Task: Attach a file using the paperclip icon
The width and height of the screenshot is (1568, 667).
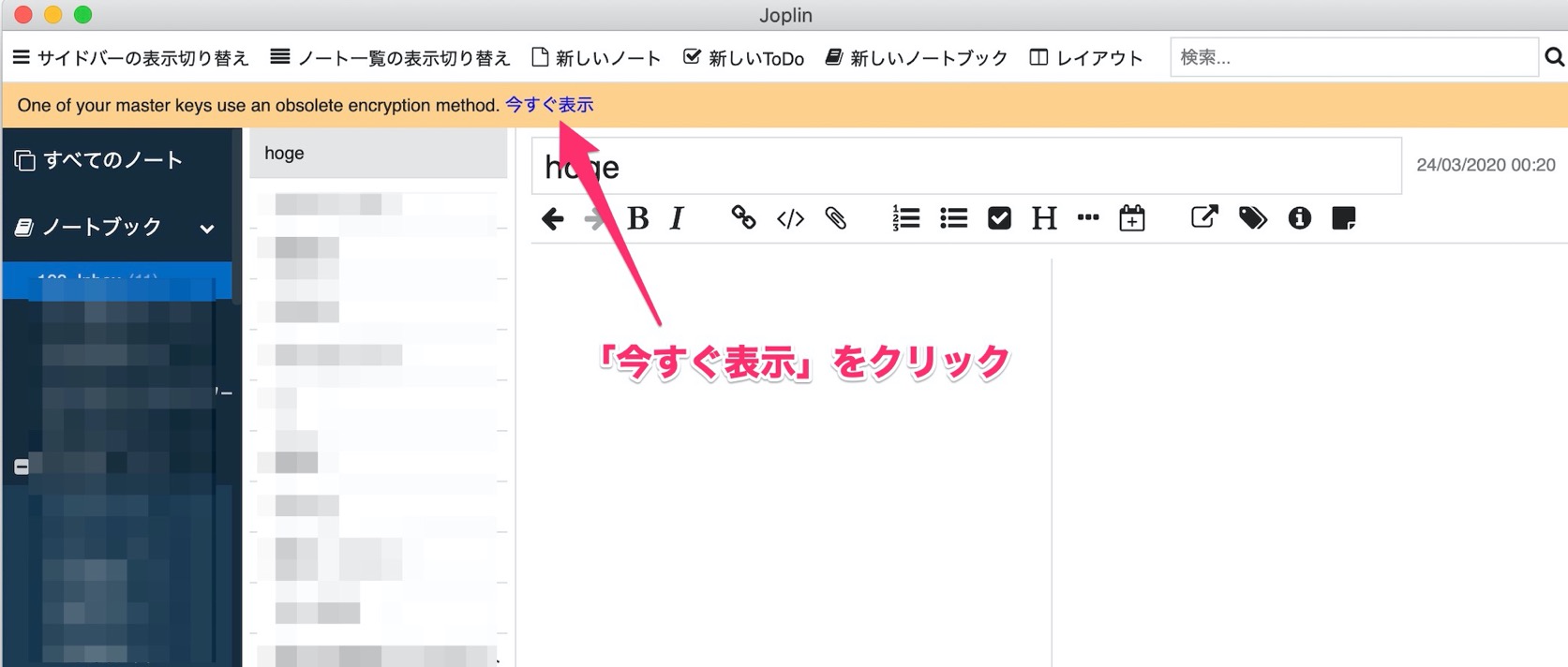Action: click(835, 218)
